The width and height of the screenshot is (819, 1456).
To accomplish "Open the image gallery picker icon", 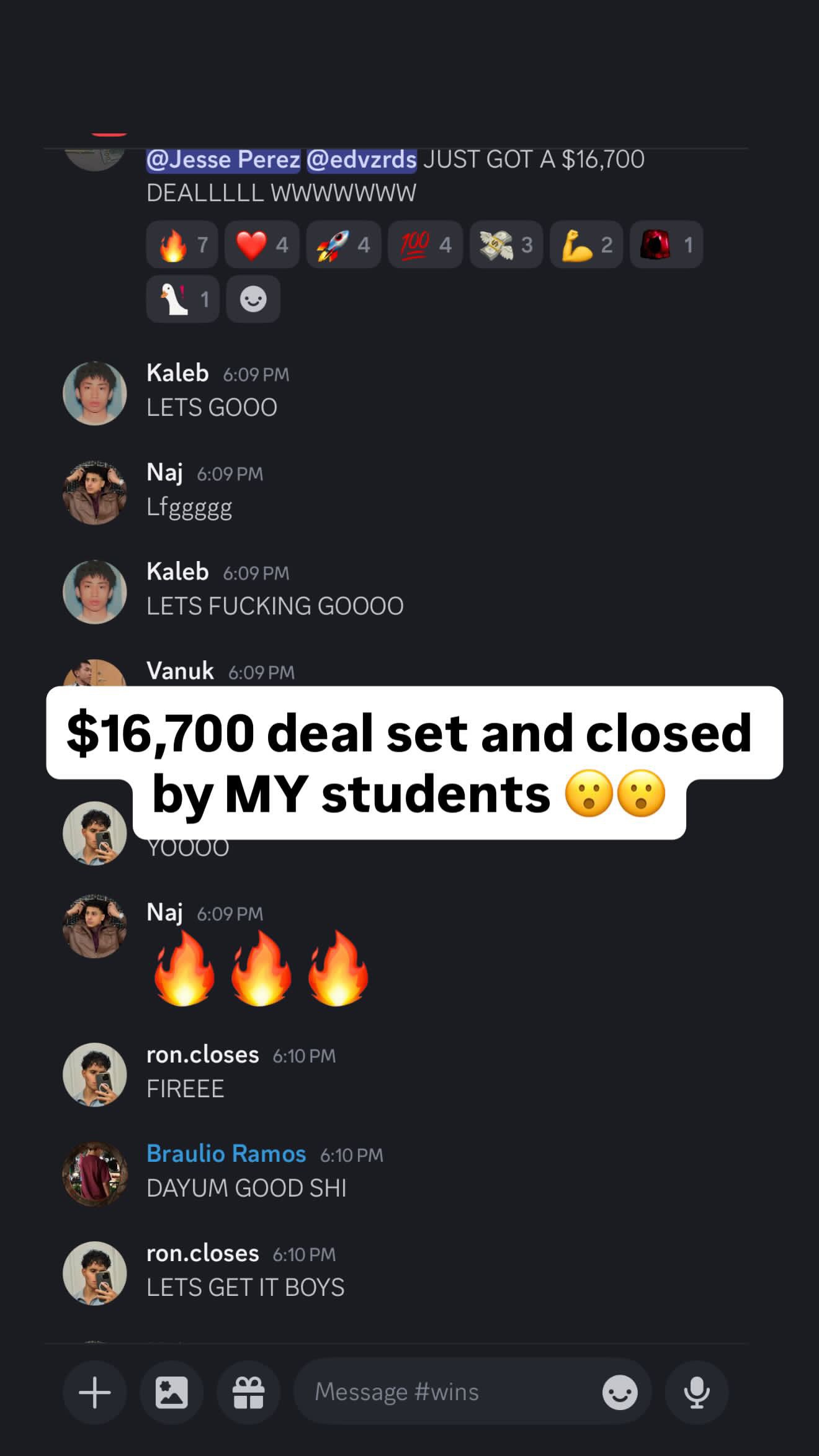I will point(172,1392).
